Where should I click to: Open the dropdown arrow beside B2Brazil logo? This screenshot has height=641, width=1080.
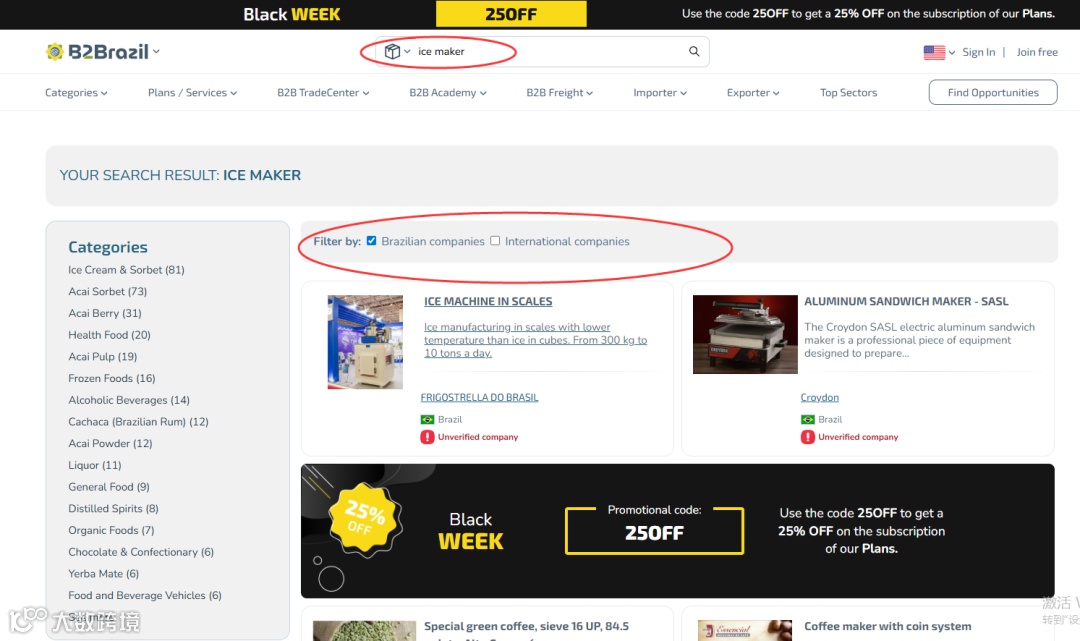(x=156, y=52)
